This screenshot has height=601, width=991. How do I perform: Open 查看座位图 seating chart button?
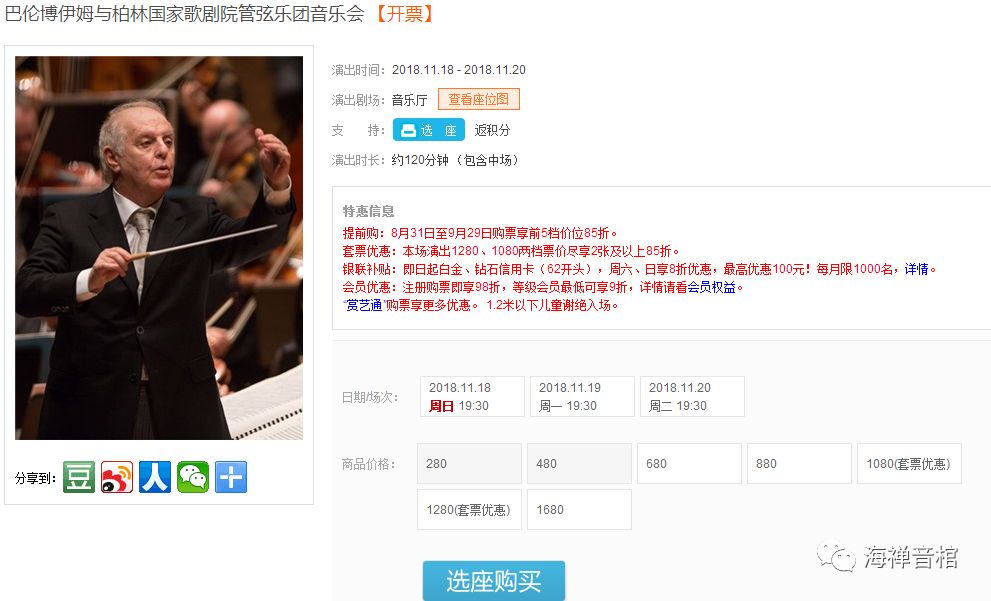click(x=478, y=99)
